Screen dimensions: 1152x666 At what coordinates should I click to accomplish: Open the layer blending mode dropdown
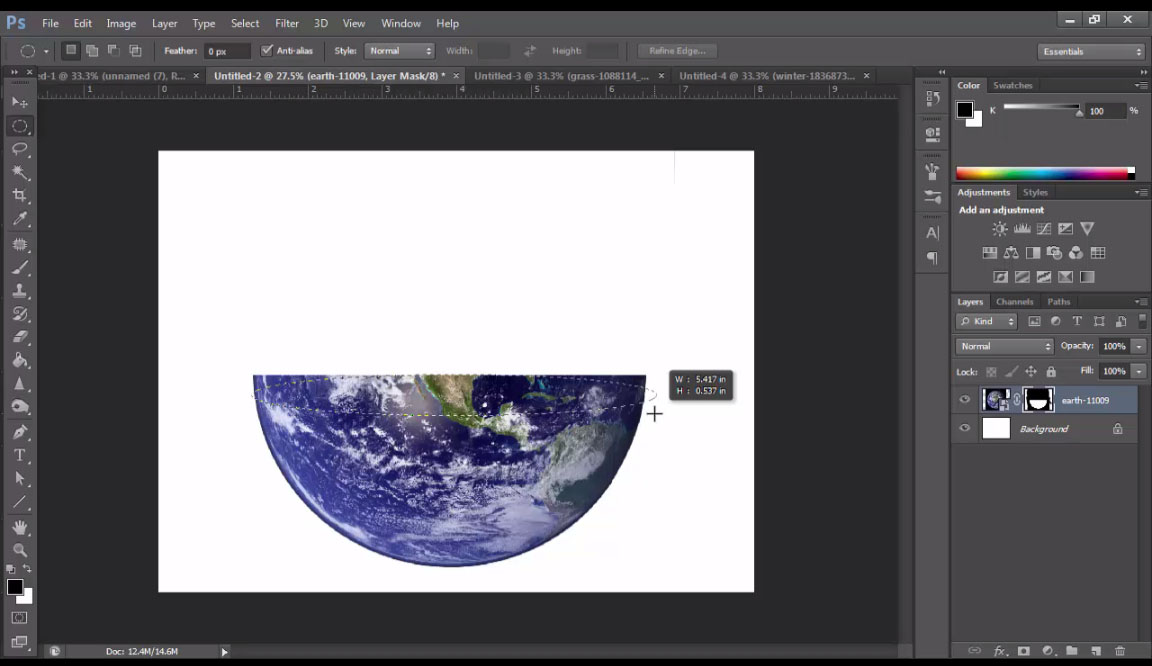click(x=1003, y=345)
